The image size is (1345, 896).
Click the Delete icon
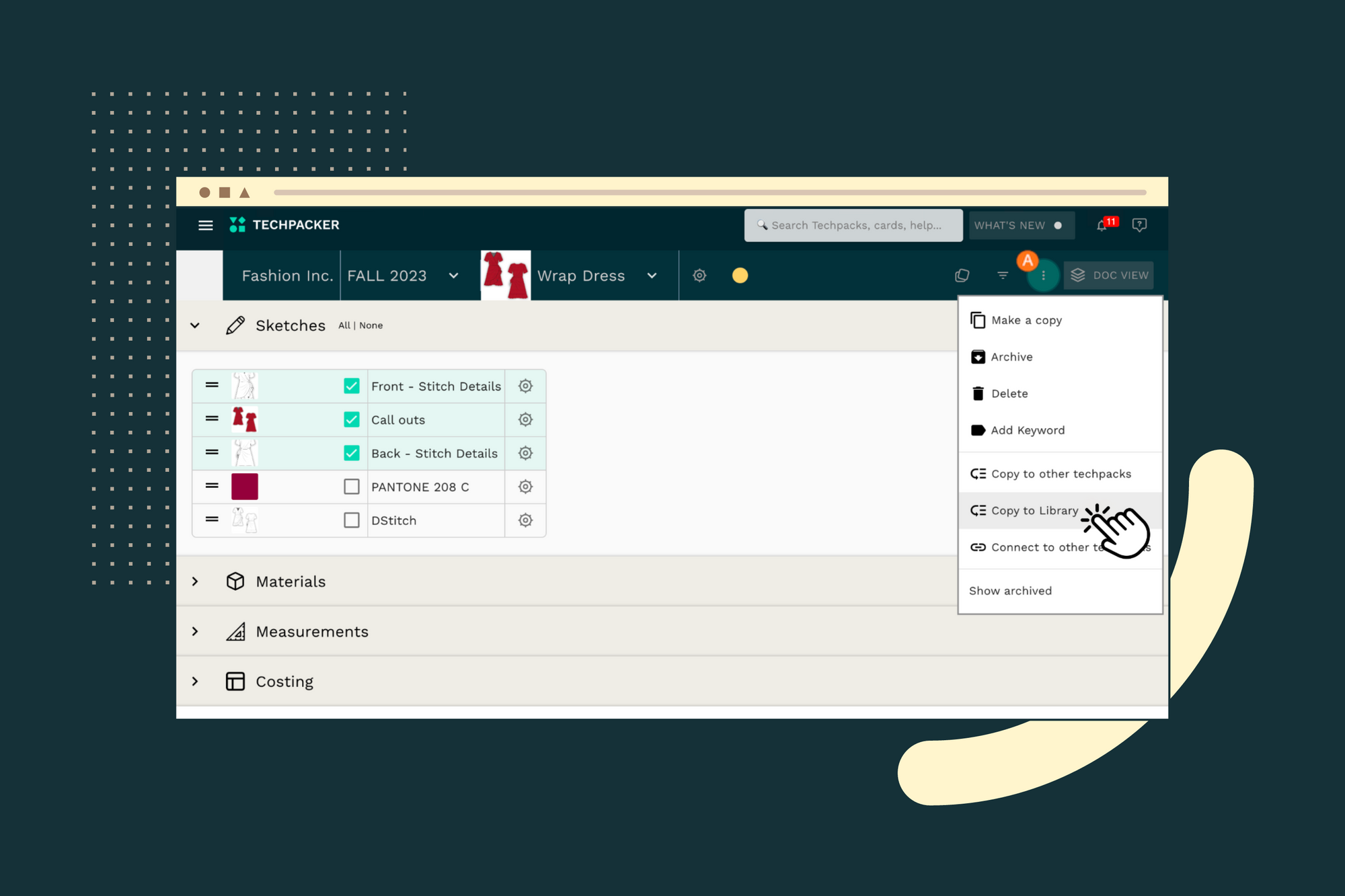pyautogui.click(x=977, y=393)
